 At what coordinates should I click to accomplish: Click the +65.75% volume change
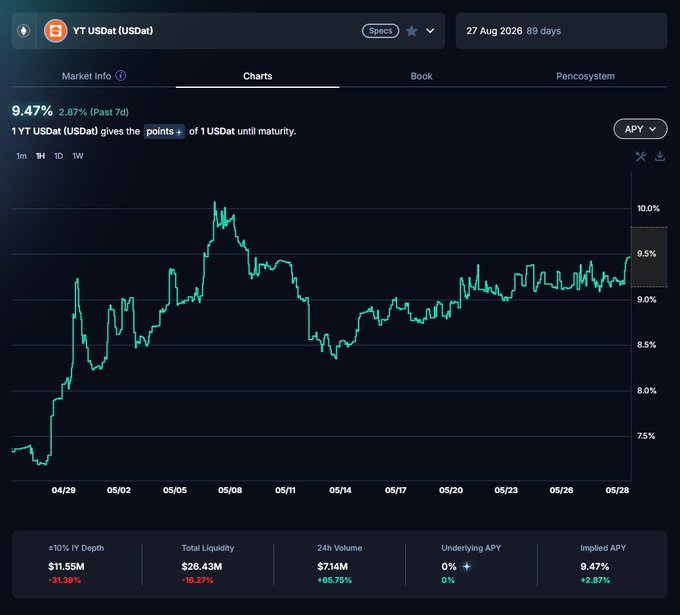pos(334,580)
